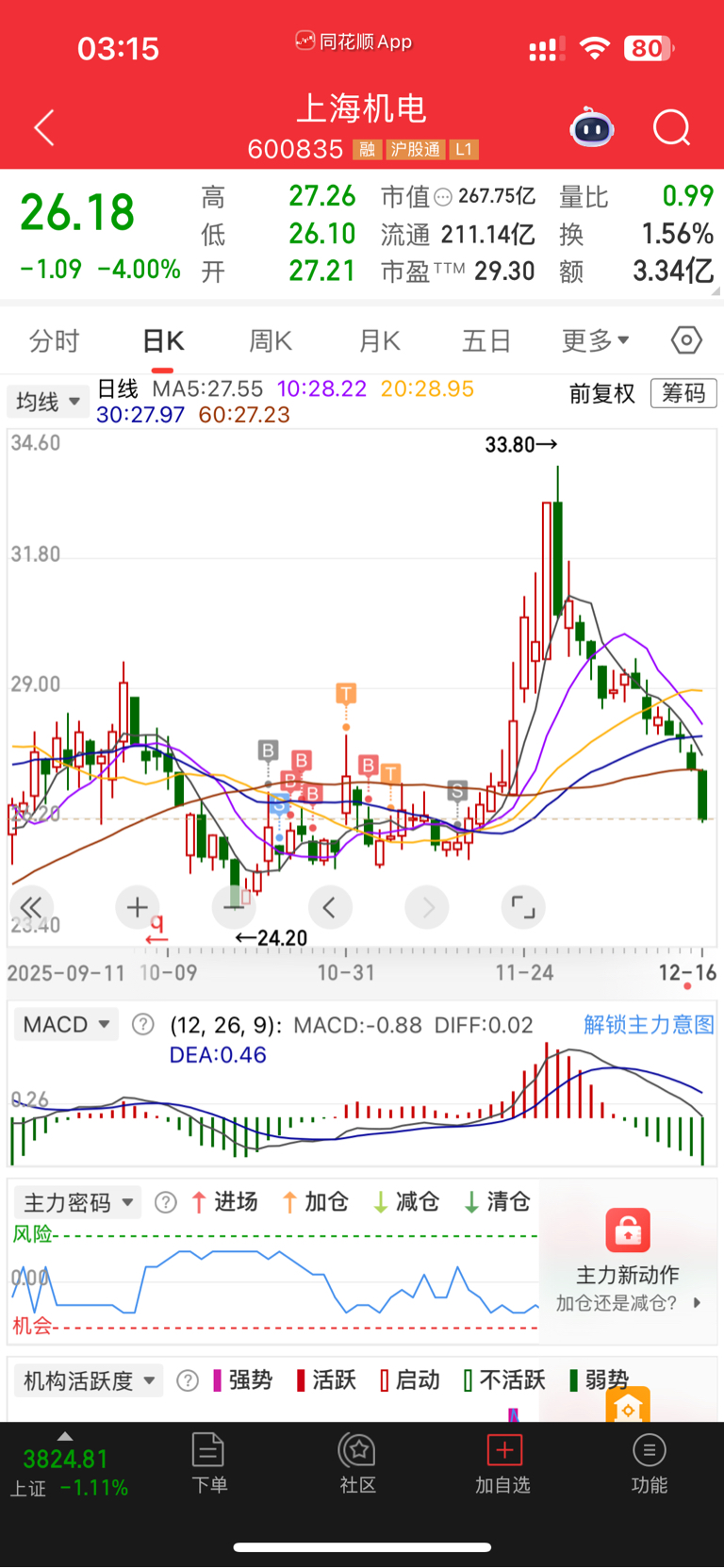Tap the 主力新动作 label
724x1568 pixels.
click(628, 1275)
